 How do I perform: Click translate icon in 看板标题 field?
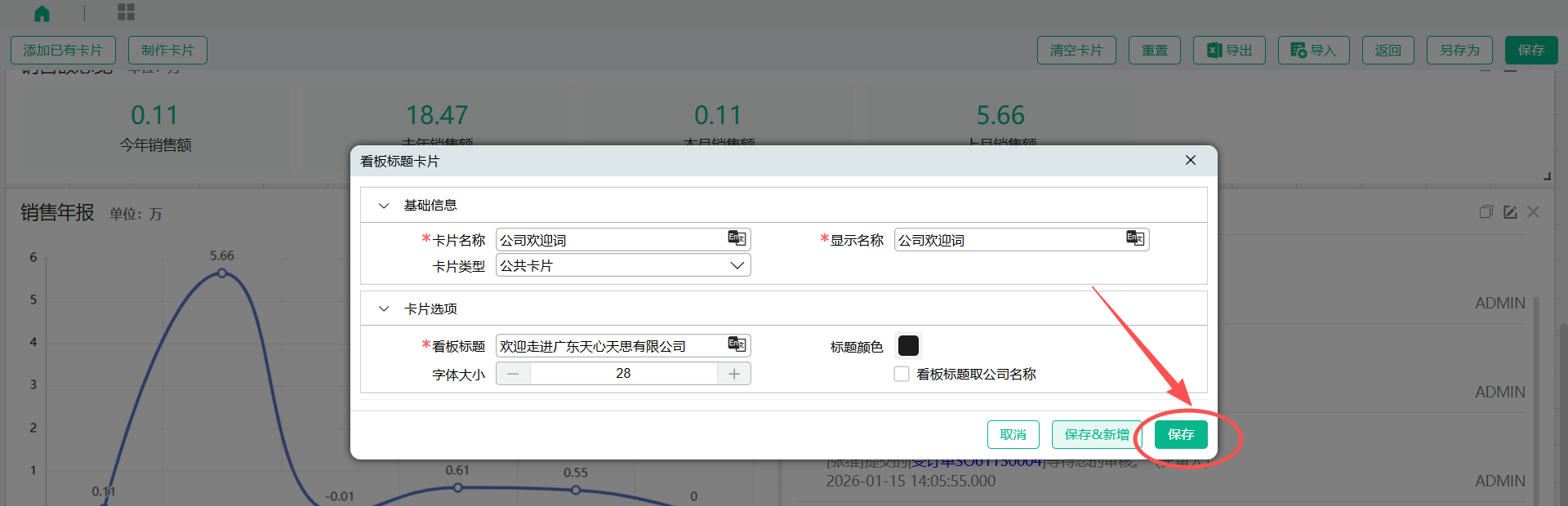click(x=737, y=344)
